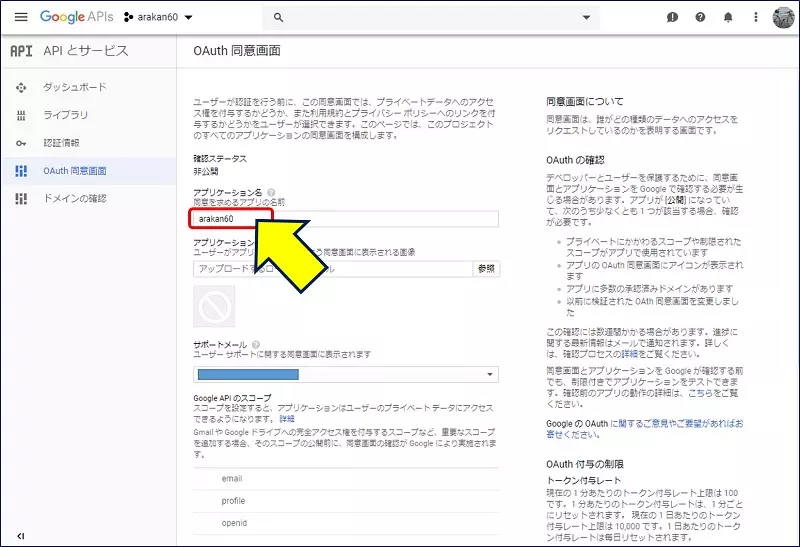Select OAuth 同意画面 in the sidebar
The image size is (800, 547).
[x=75, y=171]
